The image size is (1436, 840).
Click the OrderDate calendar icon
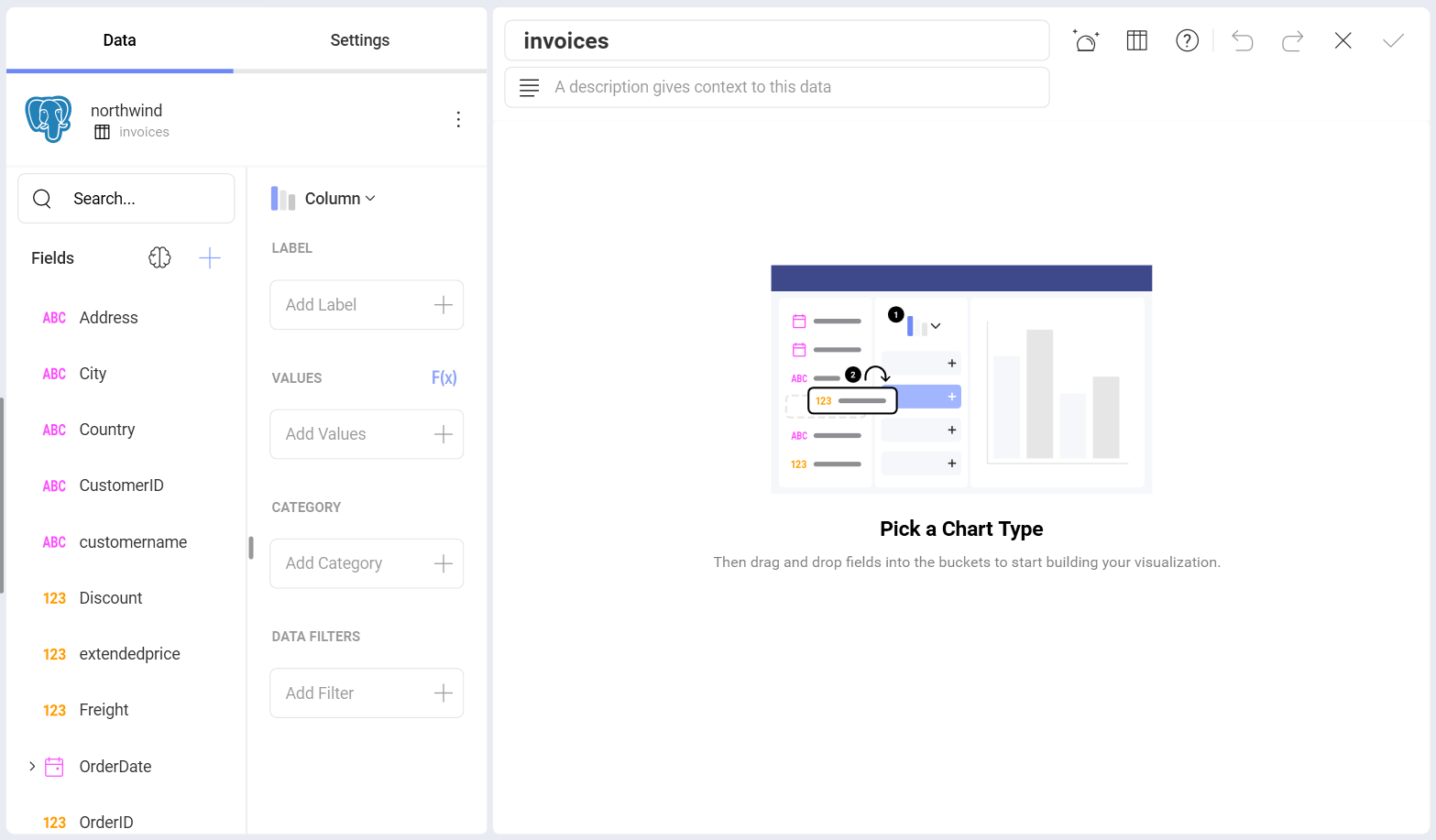click(54, 767)
